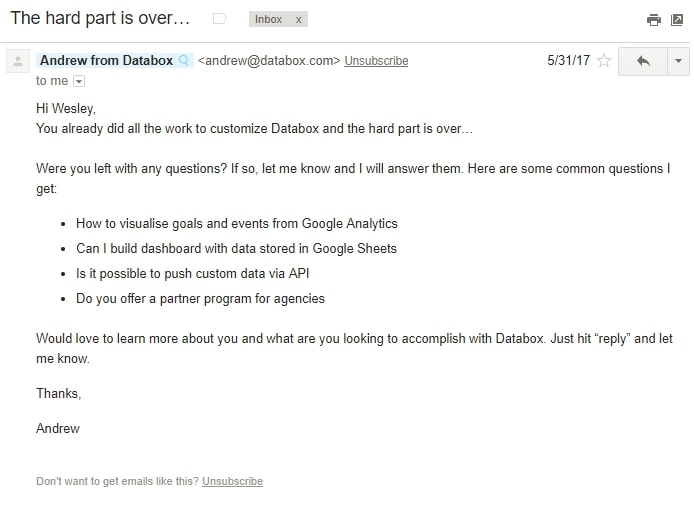694x506 pixels.
Task: Open the More options dropdown beside Reply
Action: (678, 61)
